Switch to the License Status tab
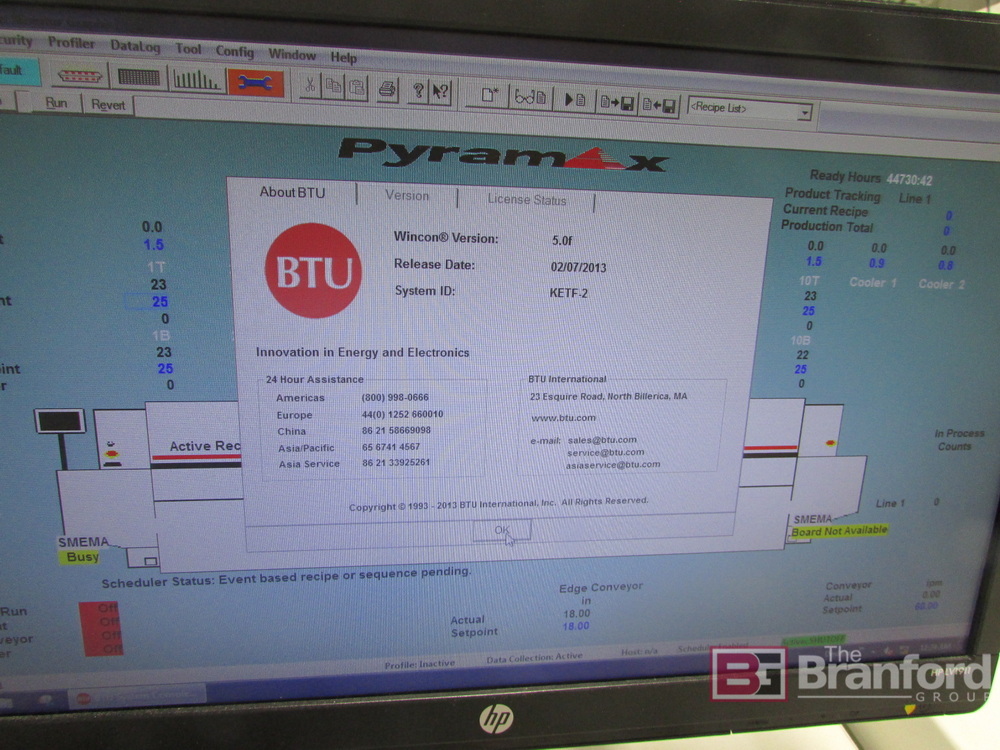1000x750 pixels. click(527, 200)
